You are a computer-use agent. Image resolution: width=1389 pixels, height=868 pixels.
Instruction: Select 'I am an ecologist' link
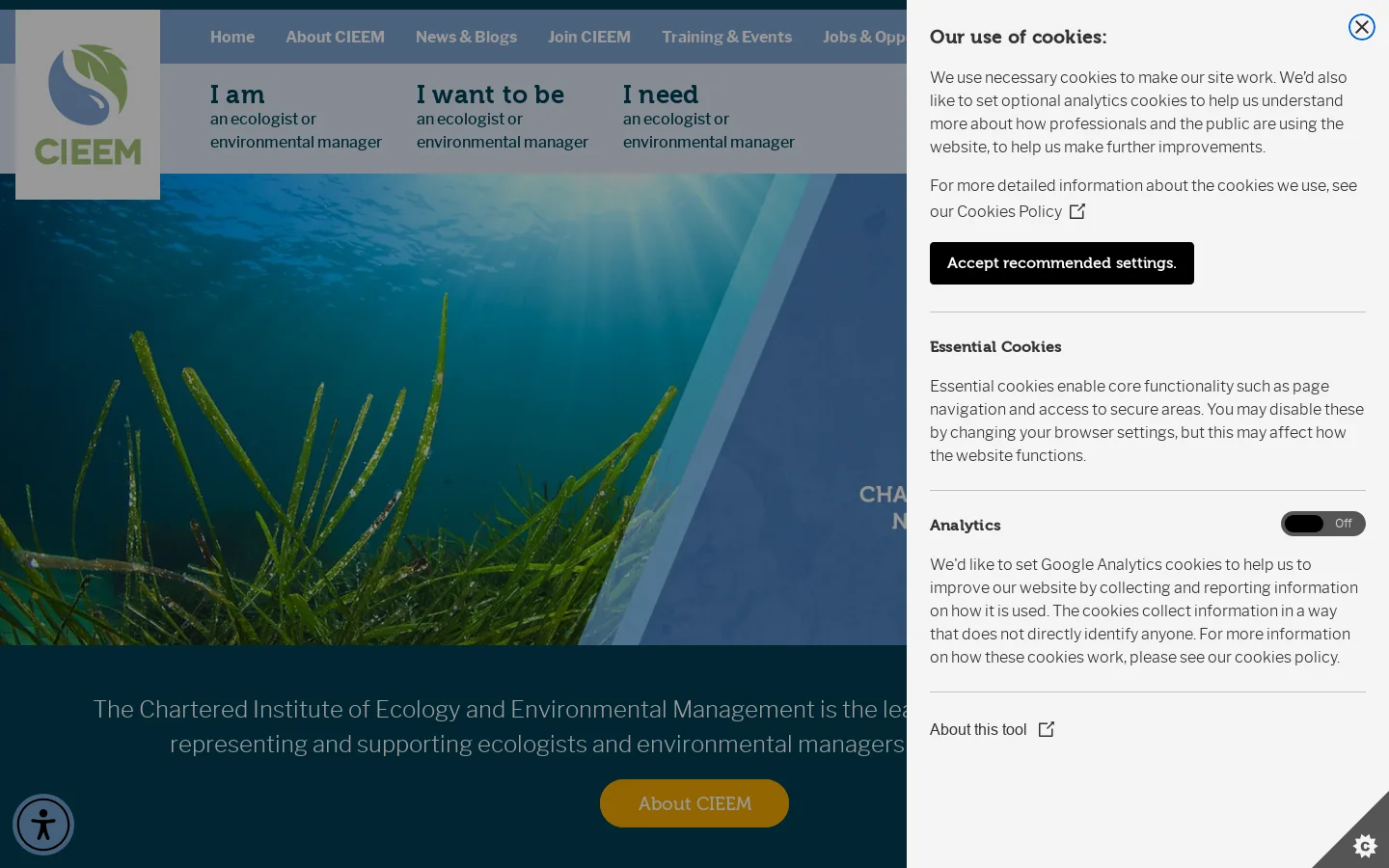click(x=296, y=118)
